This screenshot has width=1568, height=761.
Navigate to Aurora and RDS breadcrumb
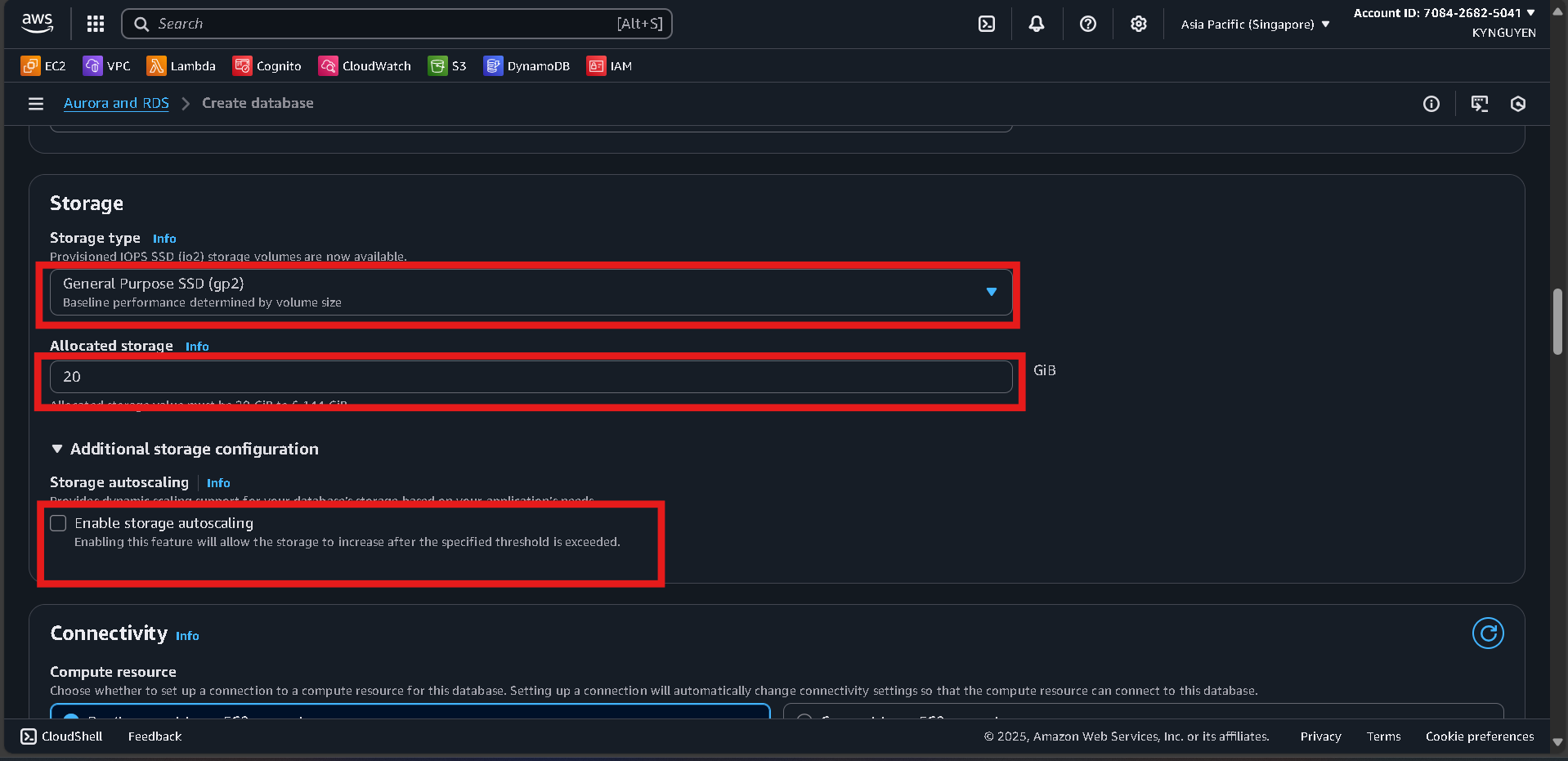(115, 103)
